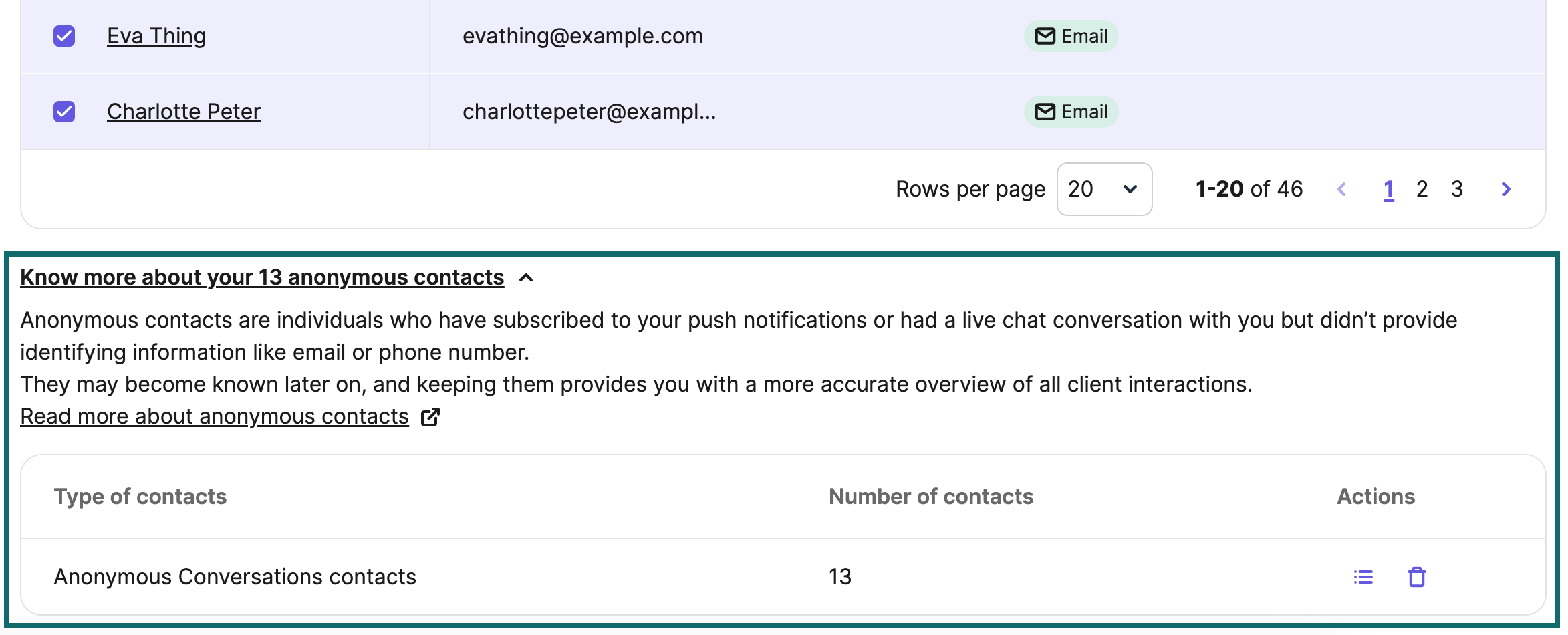This screenshot has width=1568, height=635.
Task: Click the external link icon
Action: pos(430,417)
